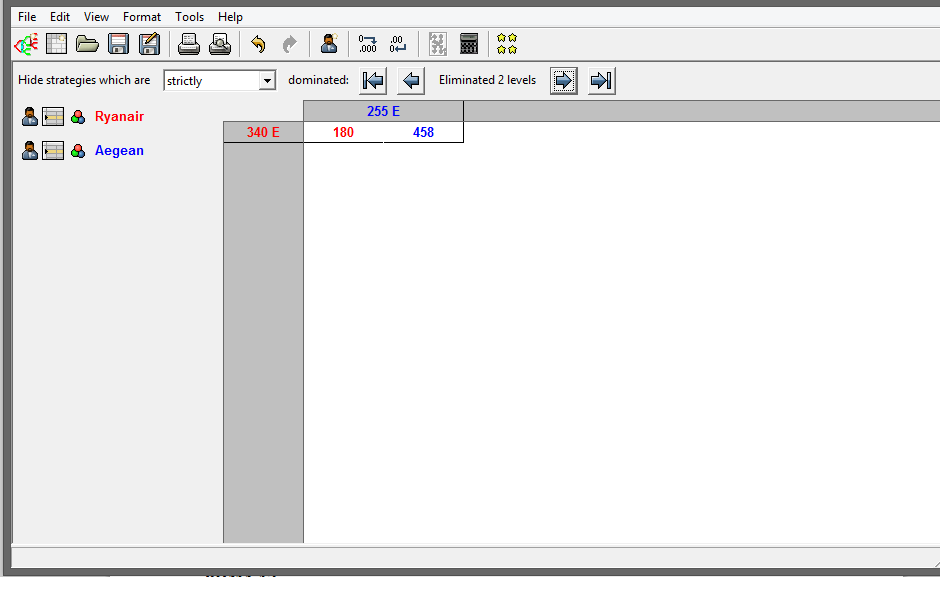This screenshot has height=596, width=940.
Task: Click the Gambit new extensive game icon
Action: (26, 44)
